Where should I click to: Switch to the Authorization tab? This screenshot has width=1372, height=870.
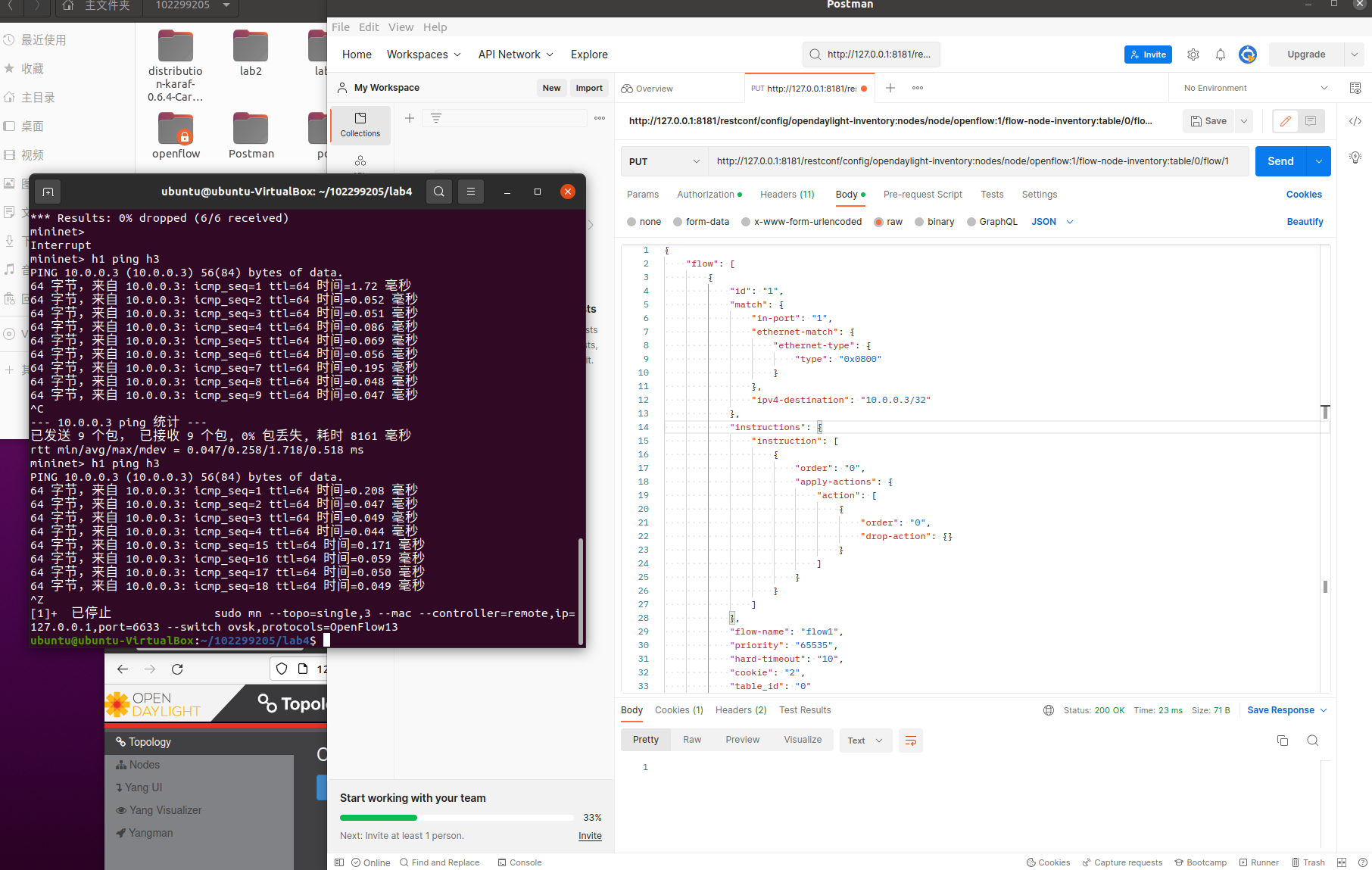tap(709, 195)
